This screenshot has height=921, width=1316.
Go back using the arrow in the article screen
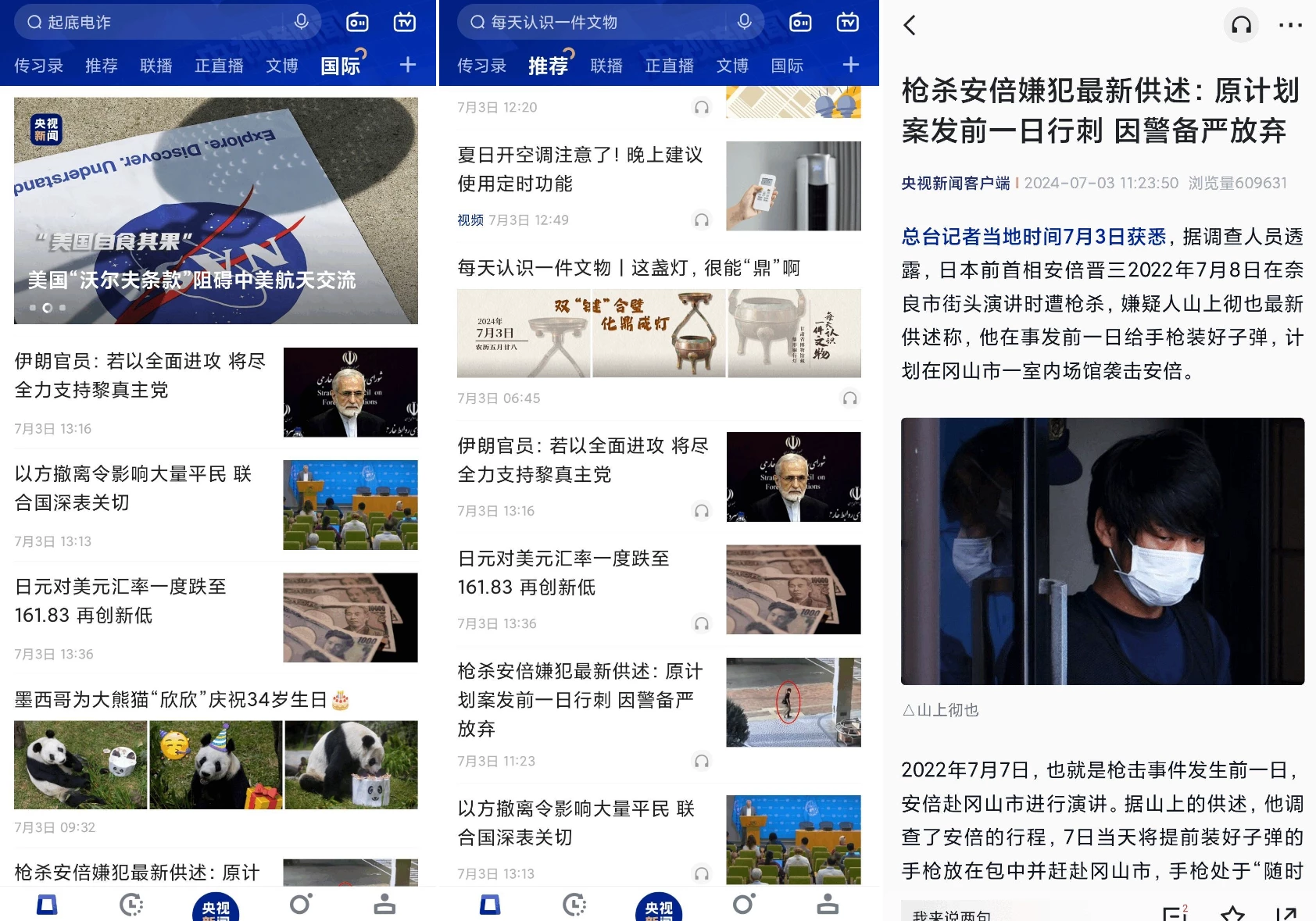coord(910,25)
